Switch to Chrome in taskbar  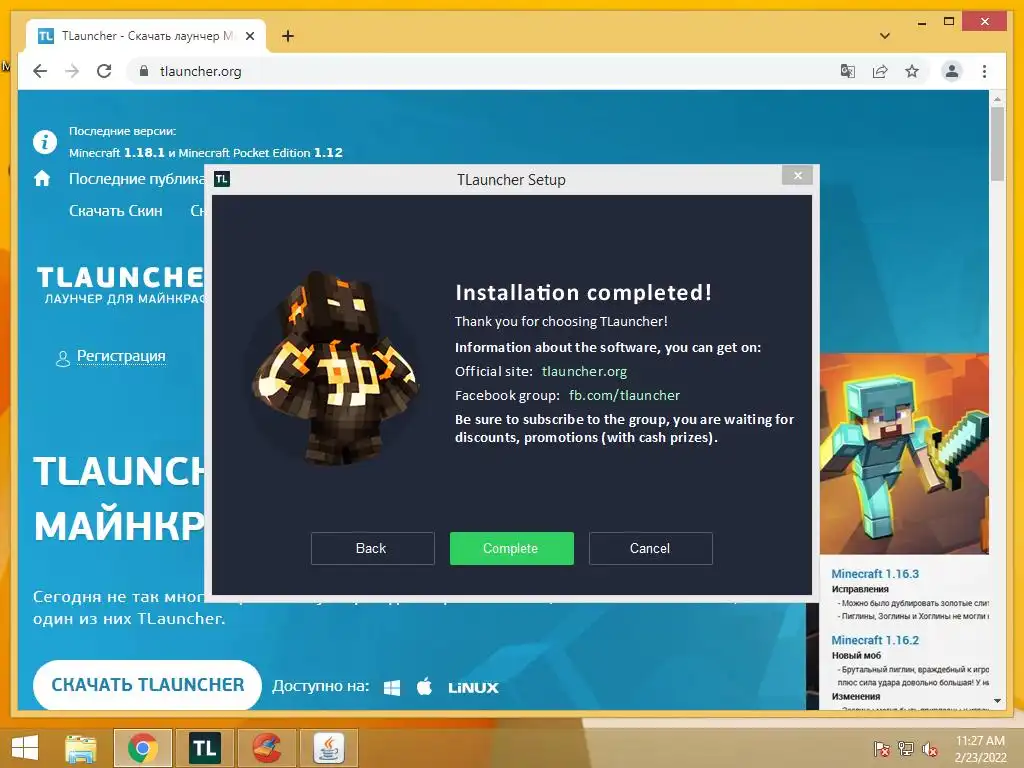(142, 748)
